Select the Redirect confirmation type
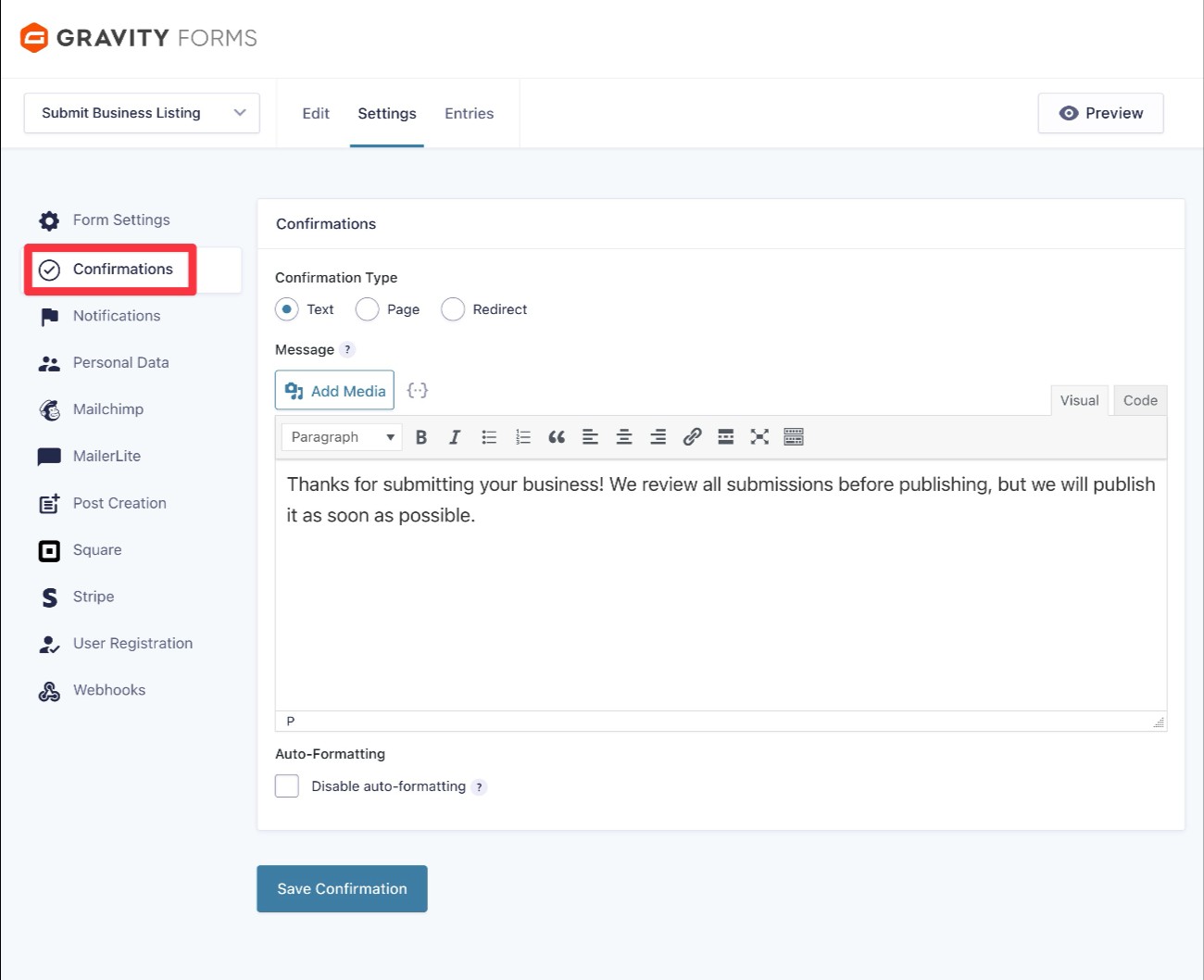1204x980 pixels. [453, 309]
